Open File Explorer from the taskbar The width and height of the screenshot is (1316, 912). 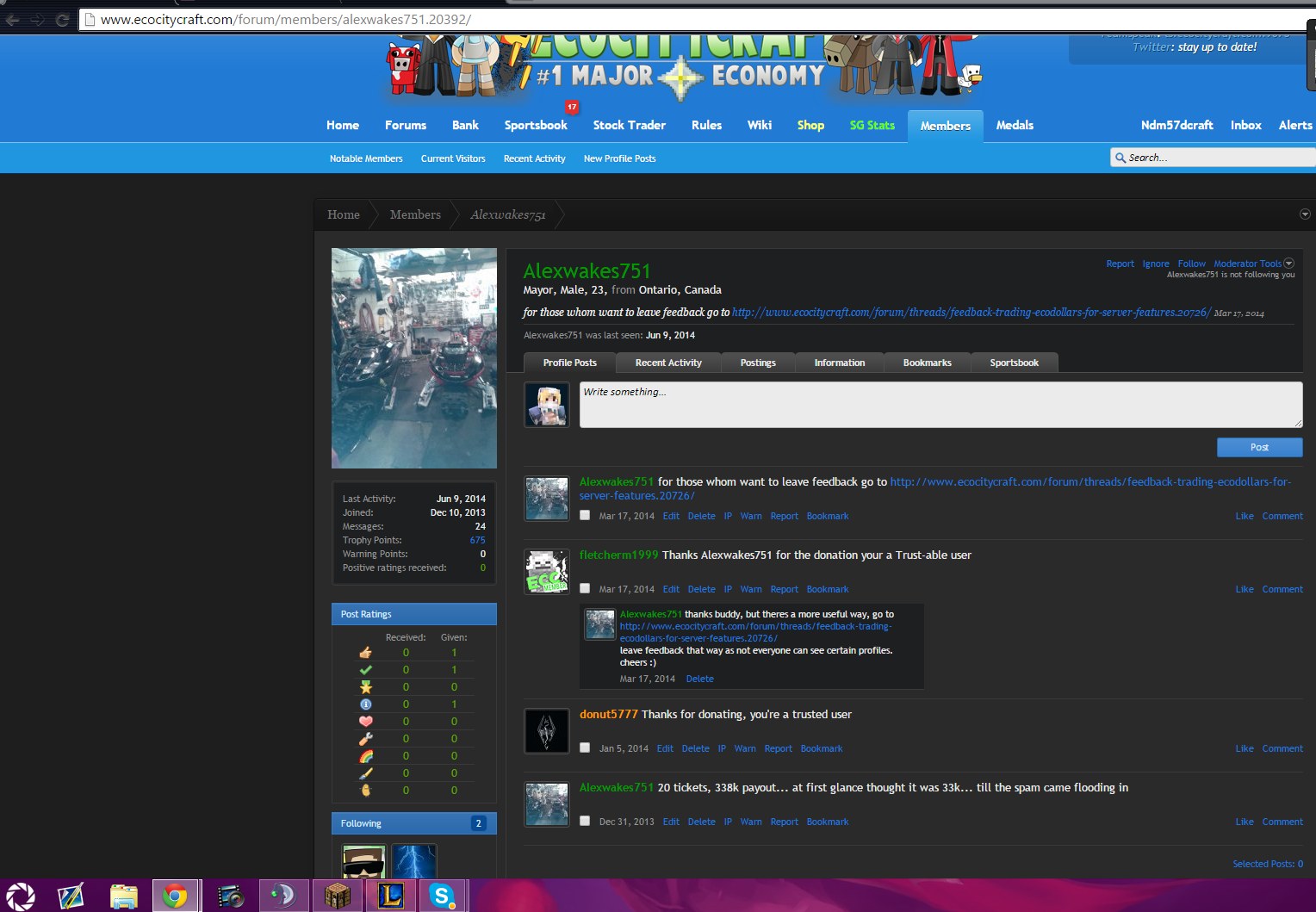click(x=123, y=896)
